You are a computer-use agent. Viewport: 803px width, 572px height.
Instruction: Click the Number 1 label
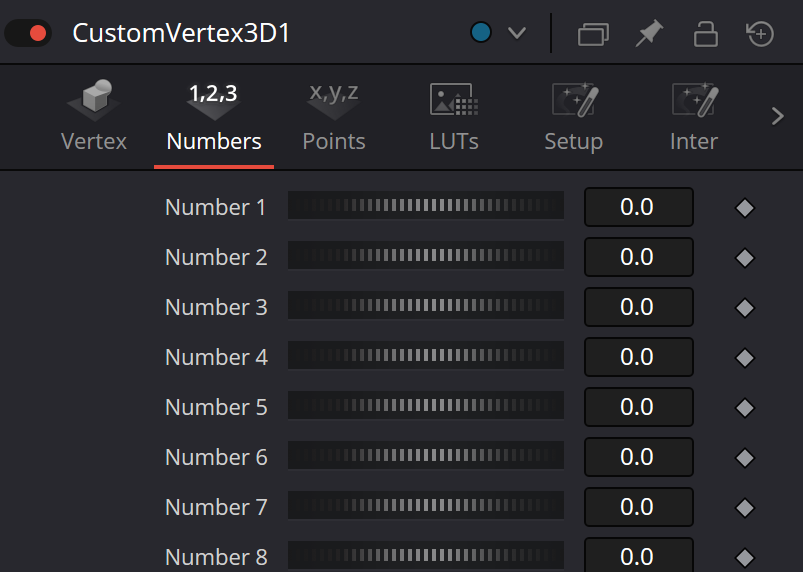(x=216, y=207)
